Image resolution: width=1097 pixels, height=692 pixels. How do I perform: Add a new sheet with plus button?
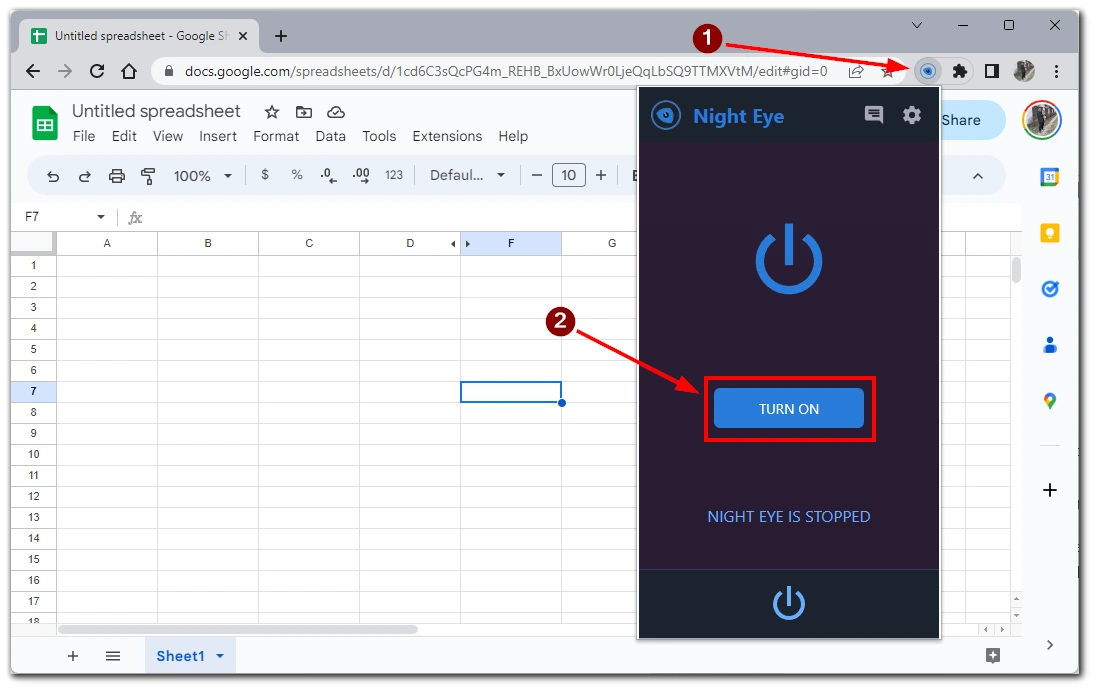pos(73,656)
